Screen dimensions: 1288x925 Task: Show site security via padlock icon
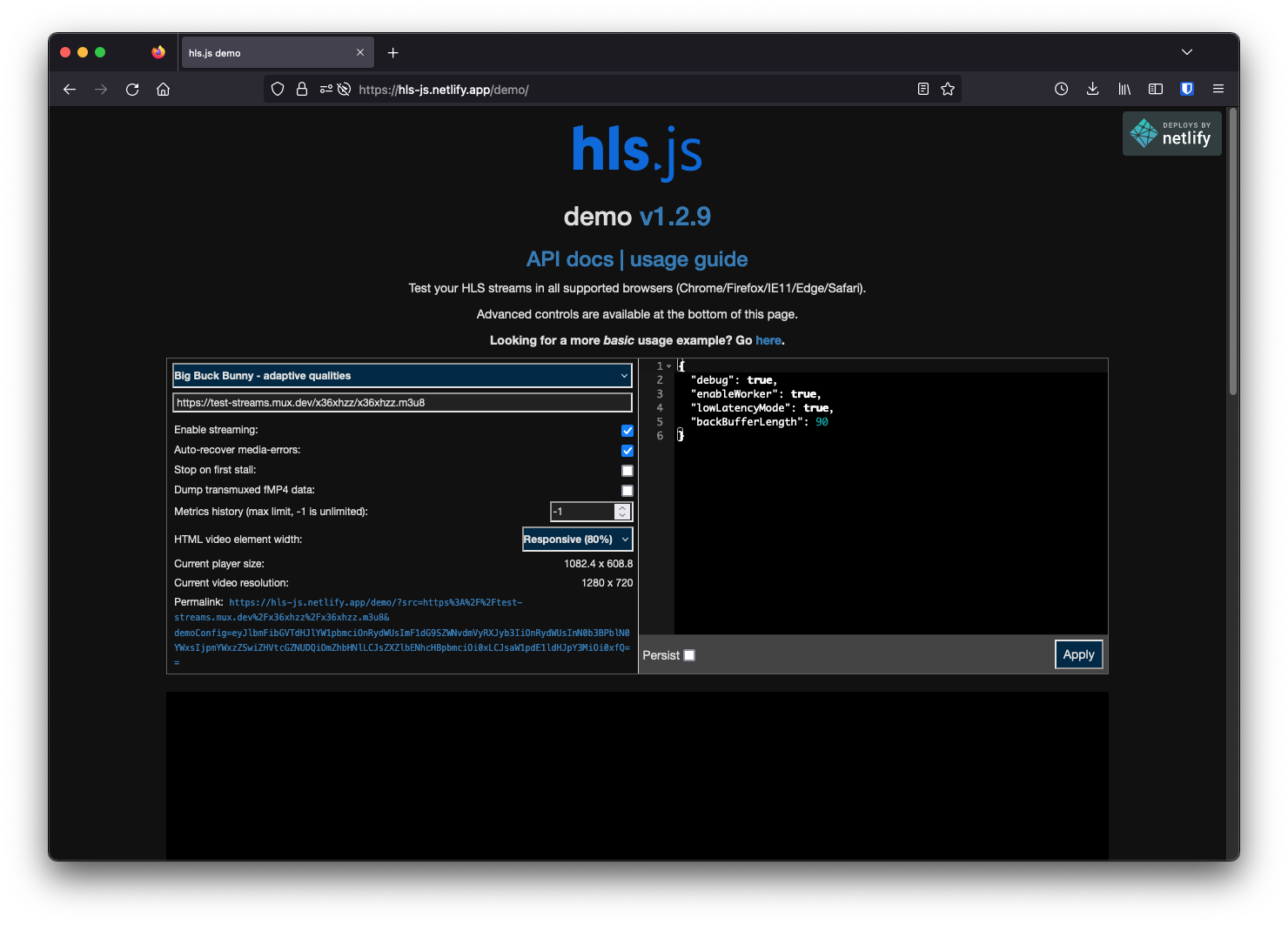pyautogui.click(x=302, y=89)
